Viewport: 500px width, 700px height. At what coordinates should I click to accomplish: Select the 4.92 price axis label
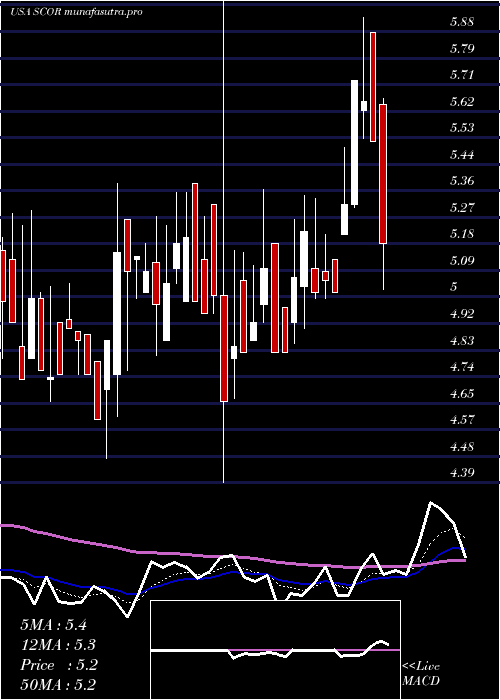(462, 313)
